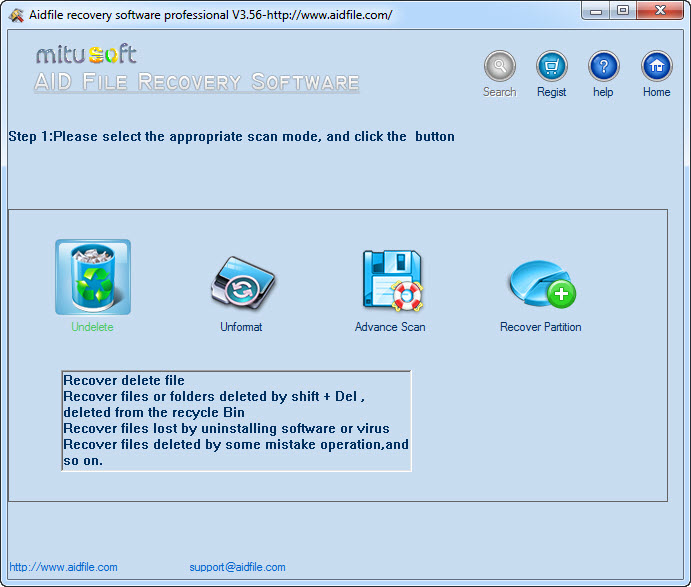Click the support@aidfile.com email link
The height and width of the screenshot is (587, 691).
pos(238,567)
